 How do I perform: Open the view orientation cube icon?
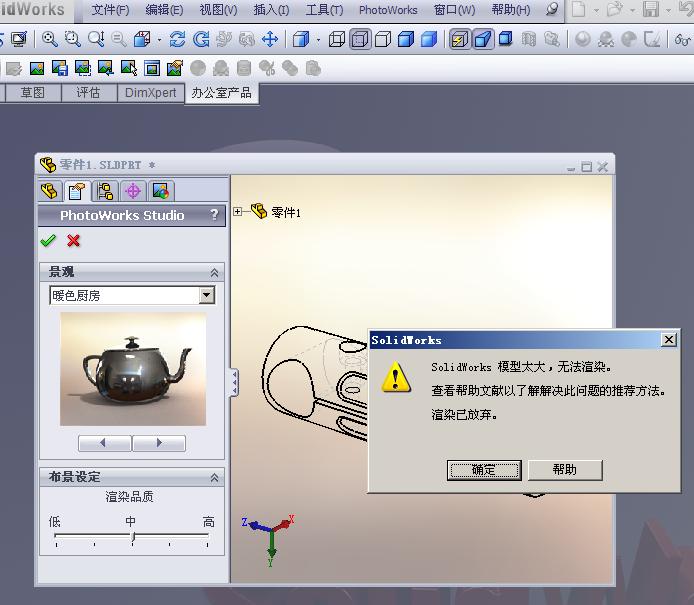301,39
